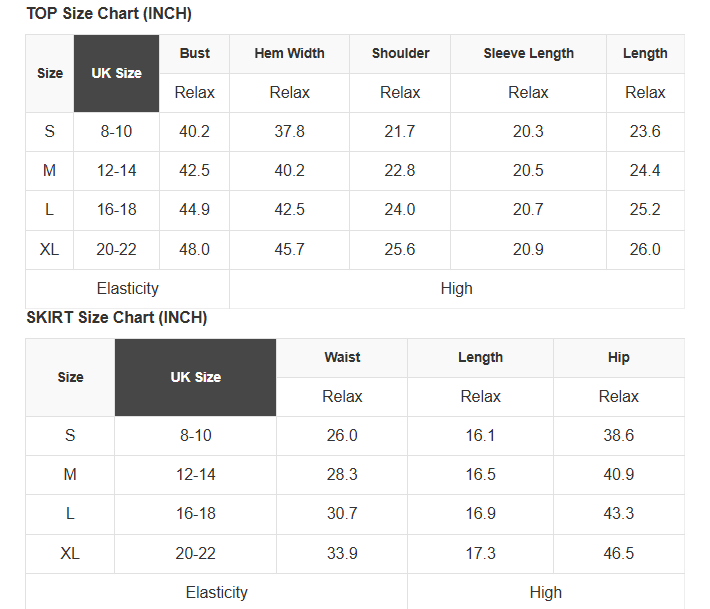710x609 pixels.
Task: Click the Elasticity label in the TOP chart
Action: 127,288
